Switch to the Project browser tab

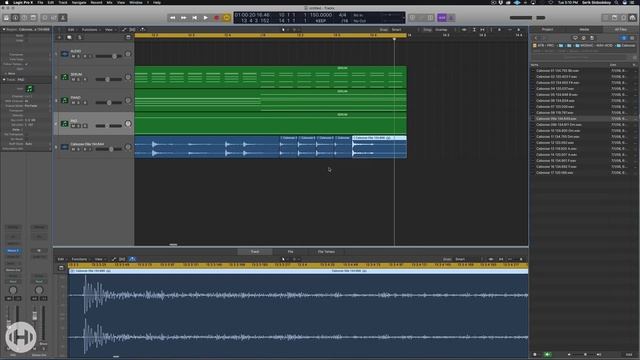coord(548,29)
